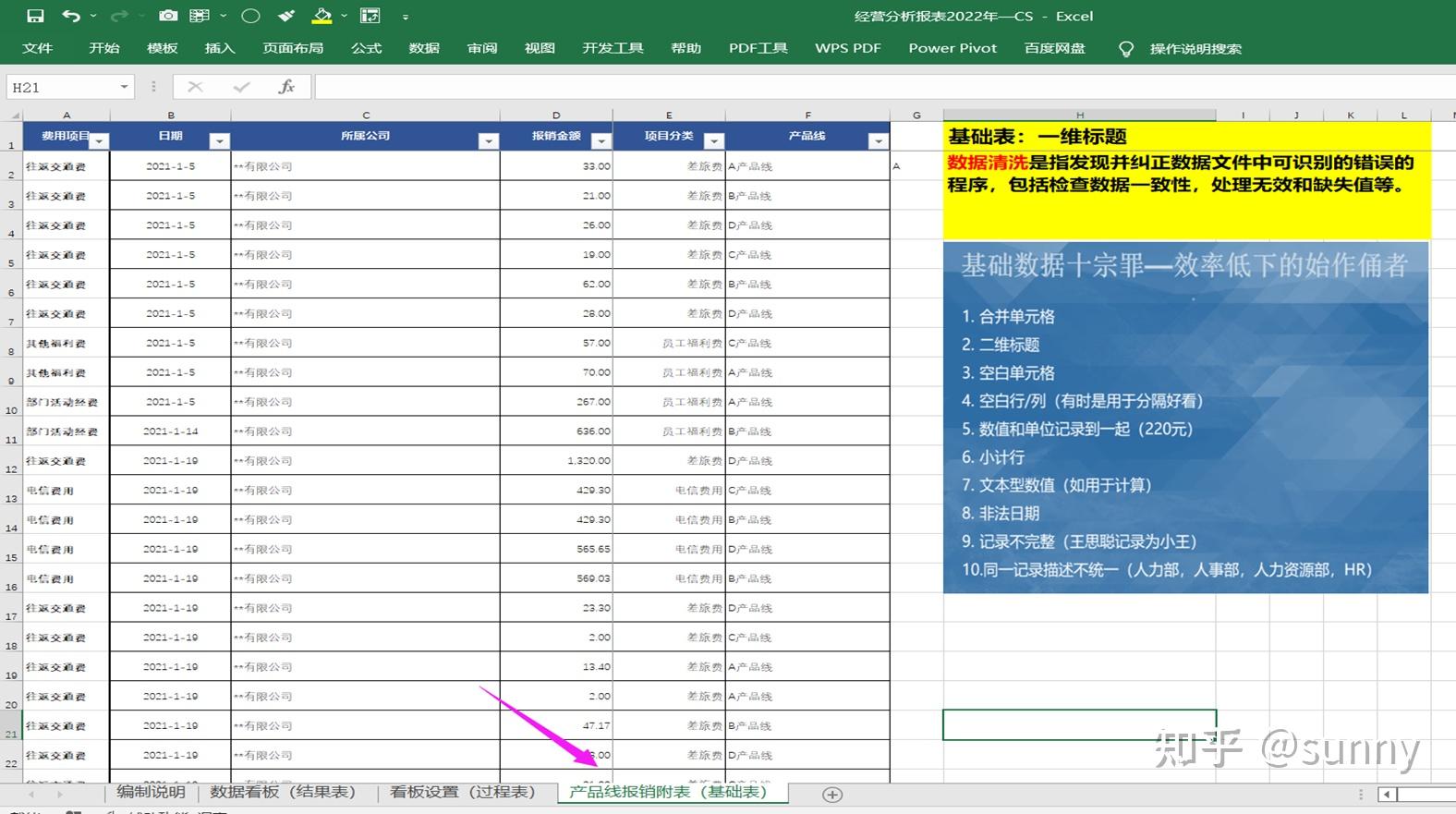This screenshot has height=814, width=1456.
Task: Click the 565.65 amount cell
Action: (x=556, y=549)
